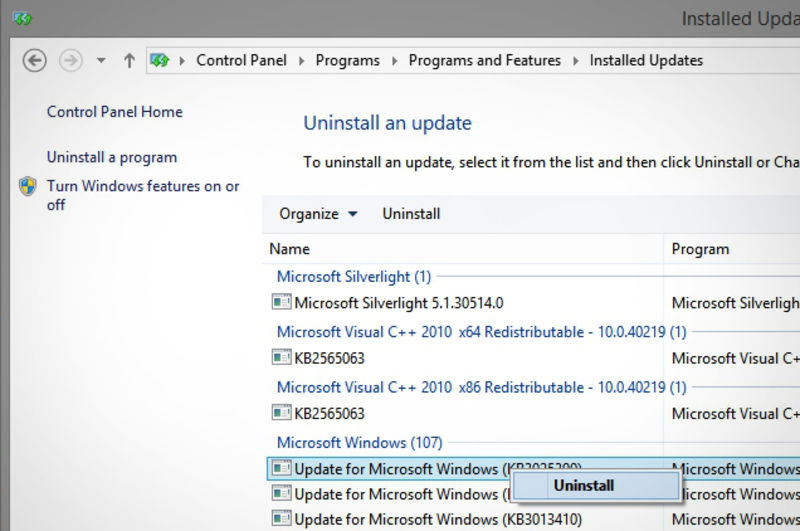Collapse the Microsoft Silverlight (1) group
This screenshot has height=531, width=800.
pos(354,276)
